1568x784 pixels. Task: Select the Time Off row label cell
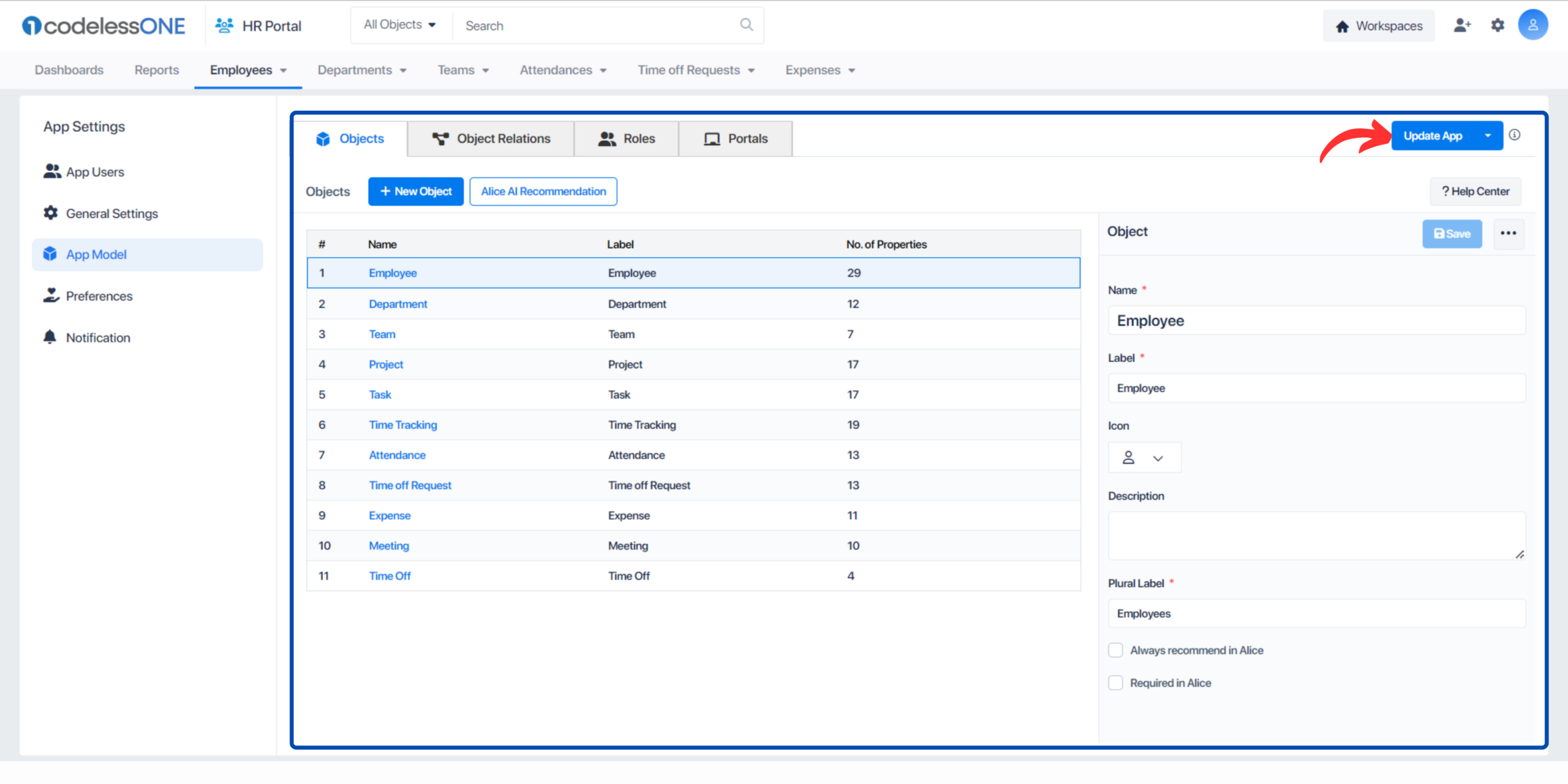629,576
